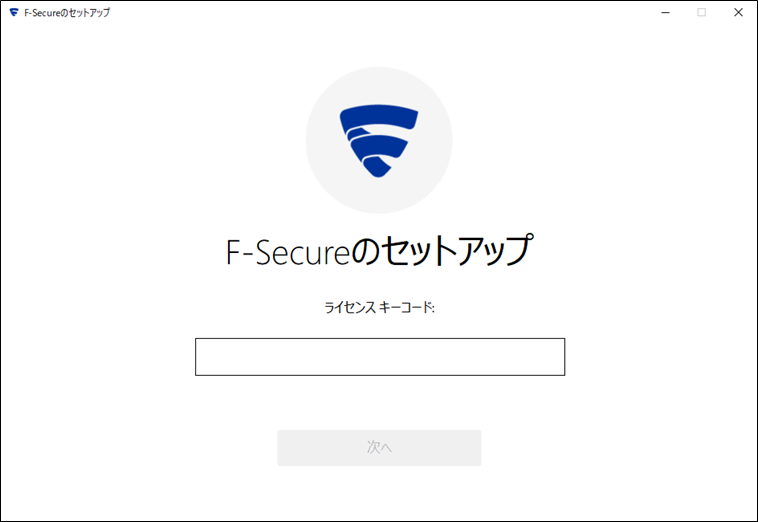Click the middle blue stripe of the shield logo
Screen dimensions: 758x522
coord(379,146)
